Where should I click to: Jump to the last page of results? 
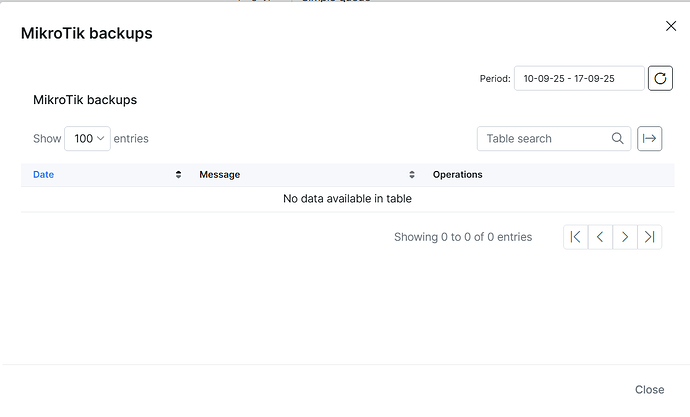[650, 237]
